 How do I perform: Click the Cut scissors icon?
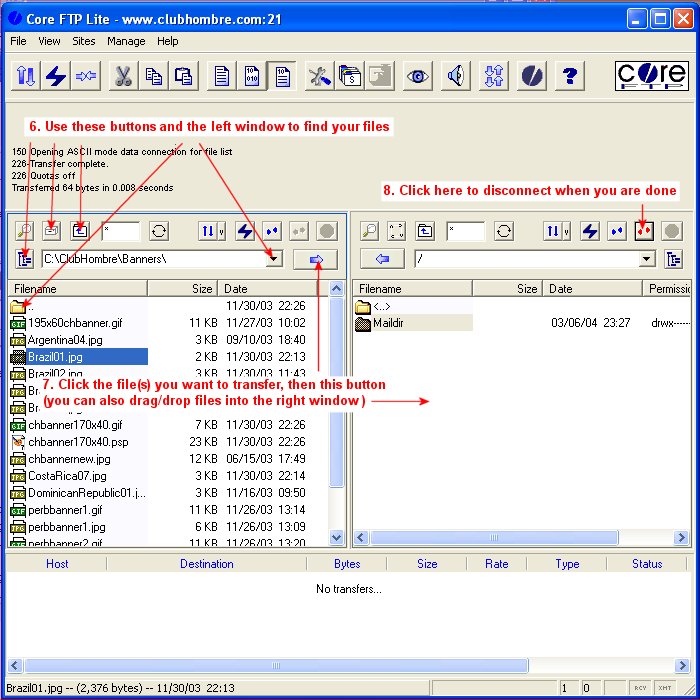click(x=123, y=76)
